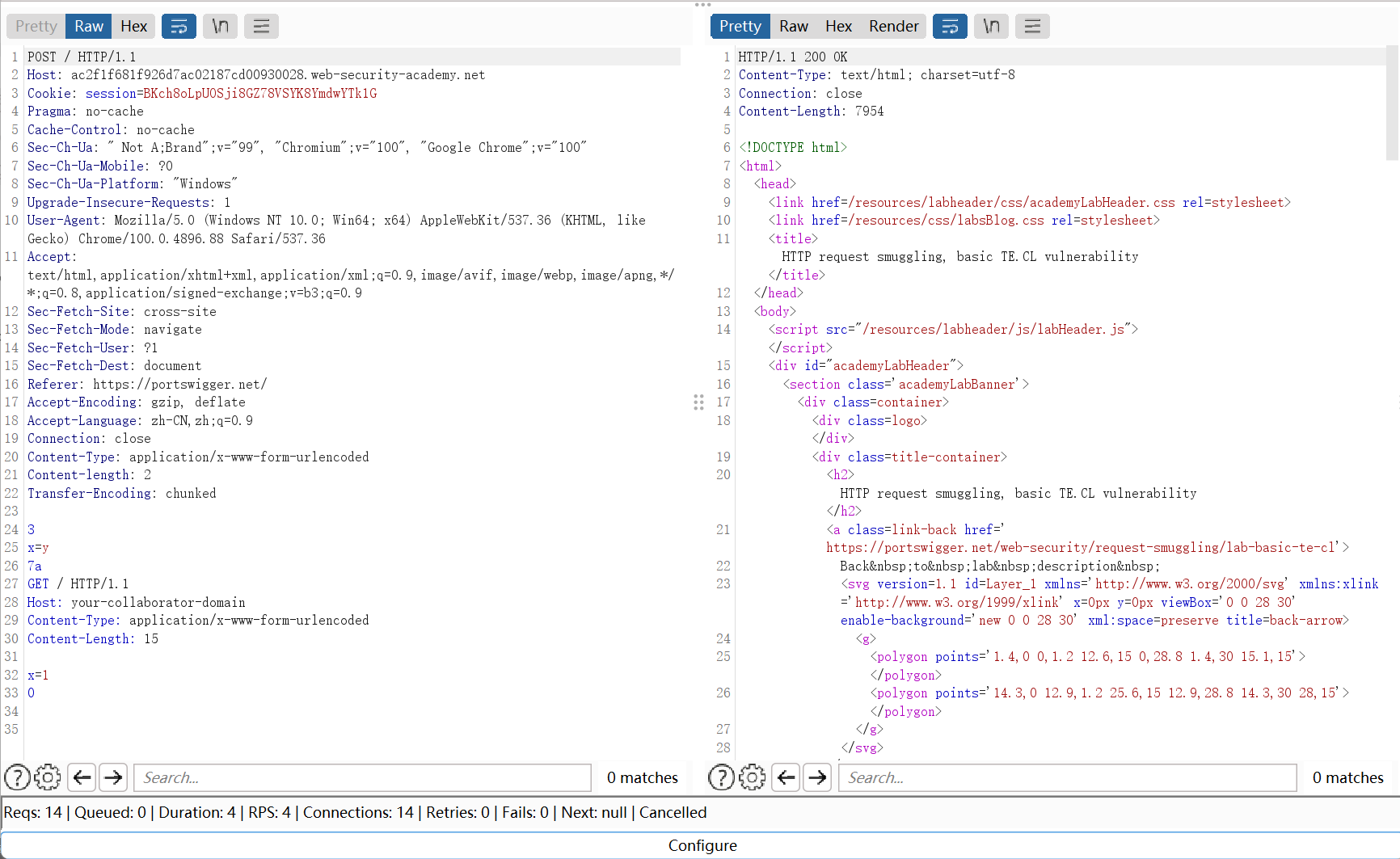Screen dimensions: 1400x859
Task: Click the portswigger lab-basic-te-cl URL
Action: click(1082, 547)
